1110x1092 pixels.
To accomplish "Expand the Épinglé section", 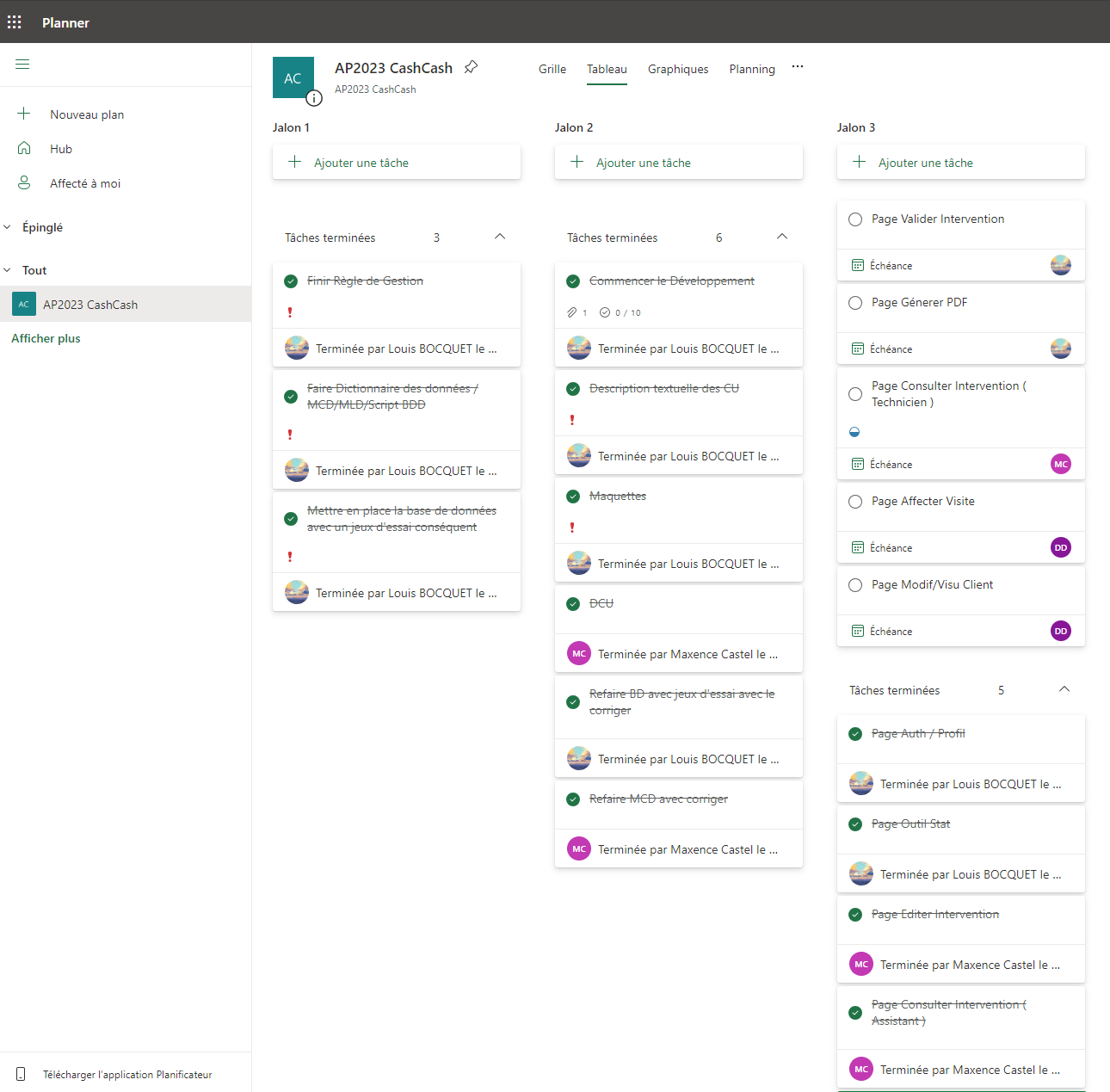I will (x=8, y=227).
